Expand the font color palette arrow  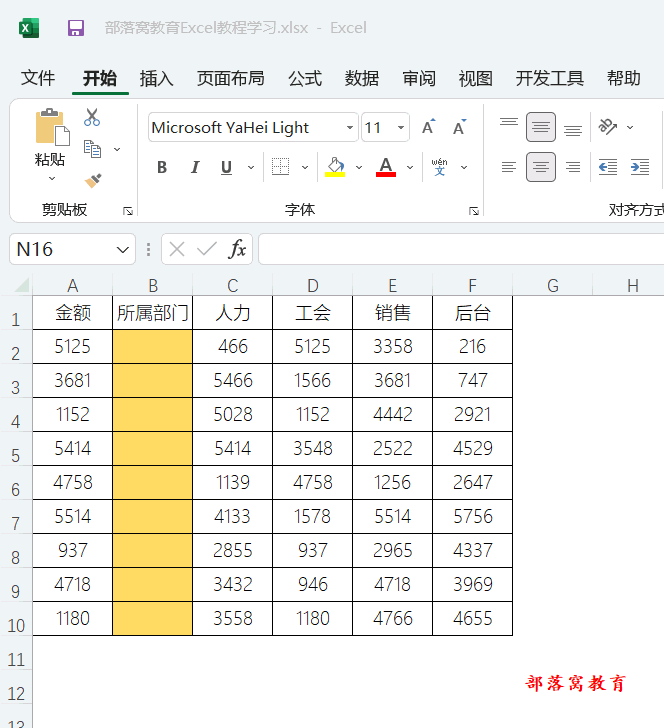click(410, 167)
